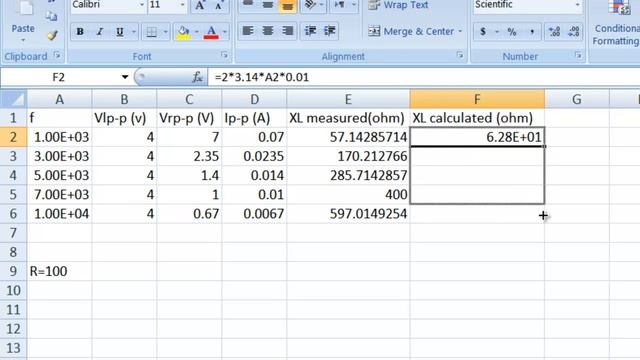The height and width of the screenshot is (360, 640).
Task: Align text left
Action: pyautogui.click(x=248, y=31)
